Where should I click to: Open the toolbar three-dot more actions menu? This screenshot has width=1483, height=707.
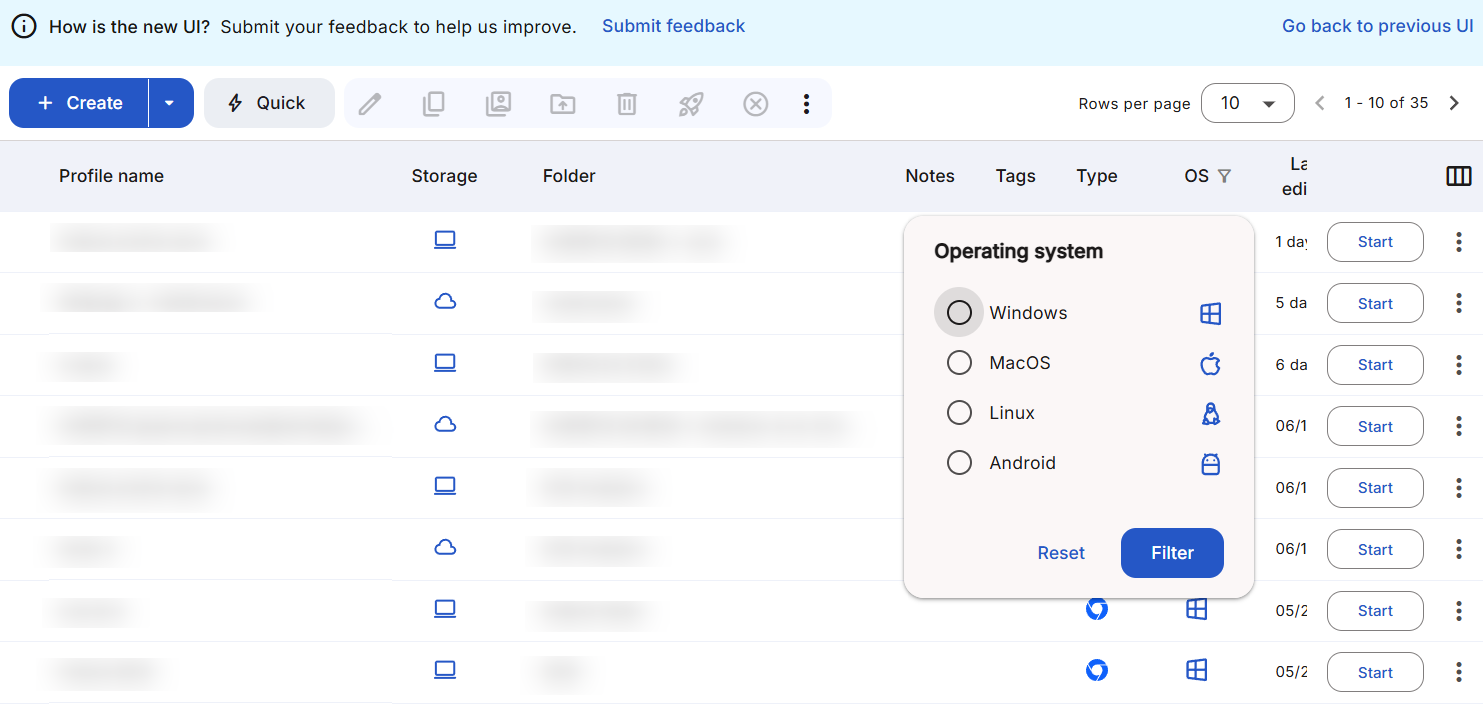pos(806,104)
